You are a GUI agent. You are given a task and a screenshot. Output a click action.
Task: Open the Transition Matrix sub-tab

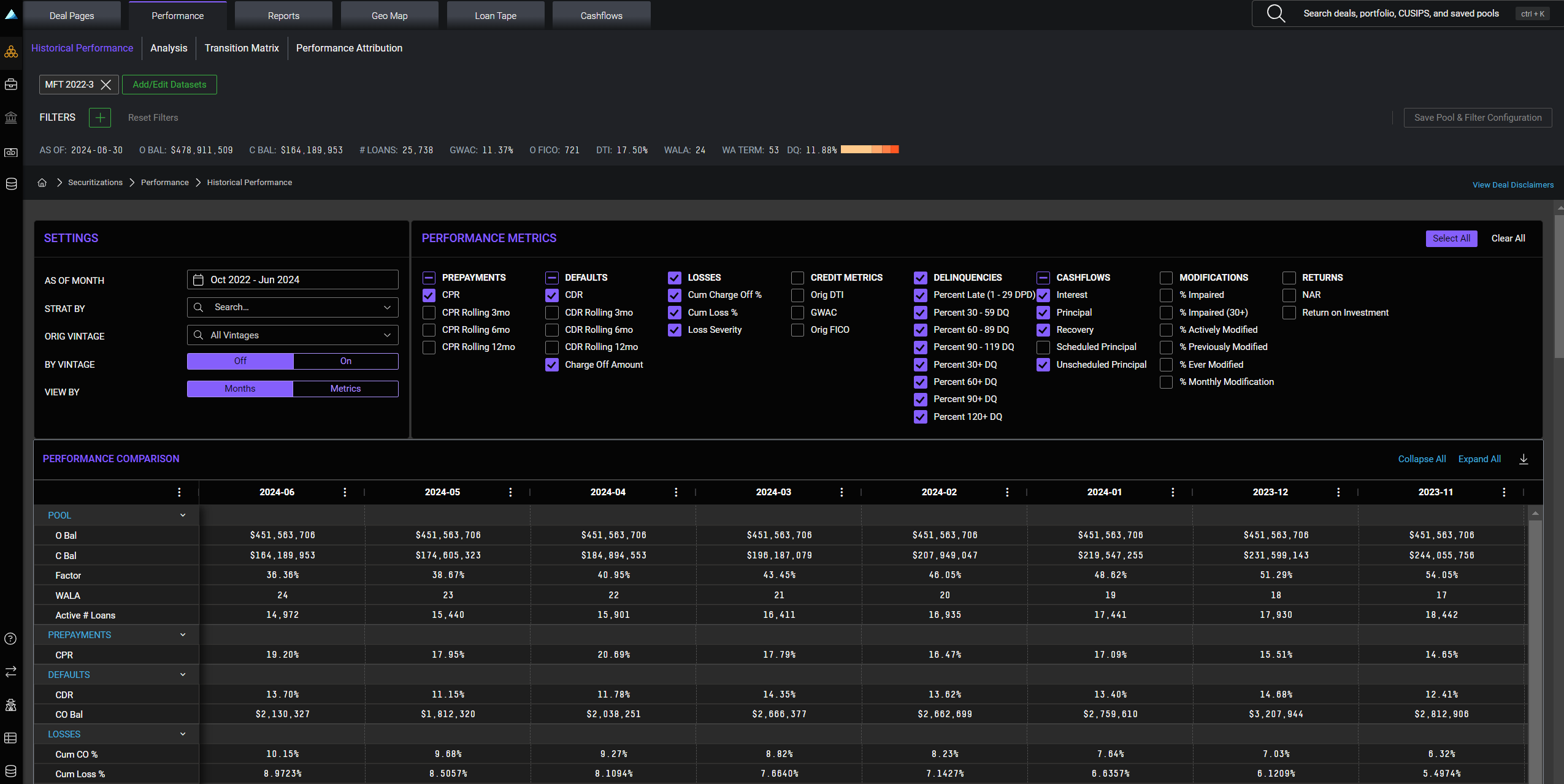242,48
